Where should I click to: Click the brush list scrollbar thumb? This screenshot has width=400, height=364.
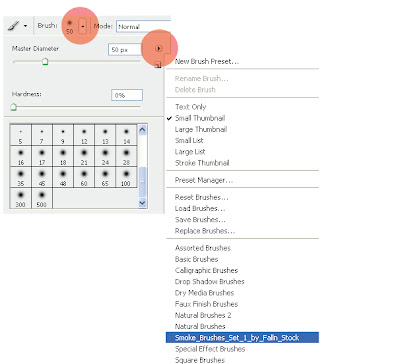click(x=142, y=182)
